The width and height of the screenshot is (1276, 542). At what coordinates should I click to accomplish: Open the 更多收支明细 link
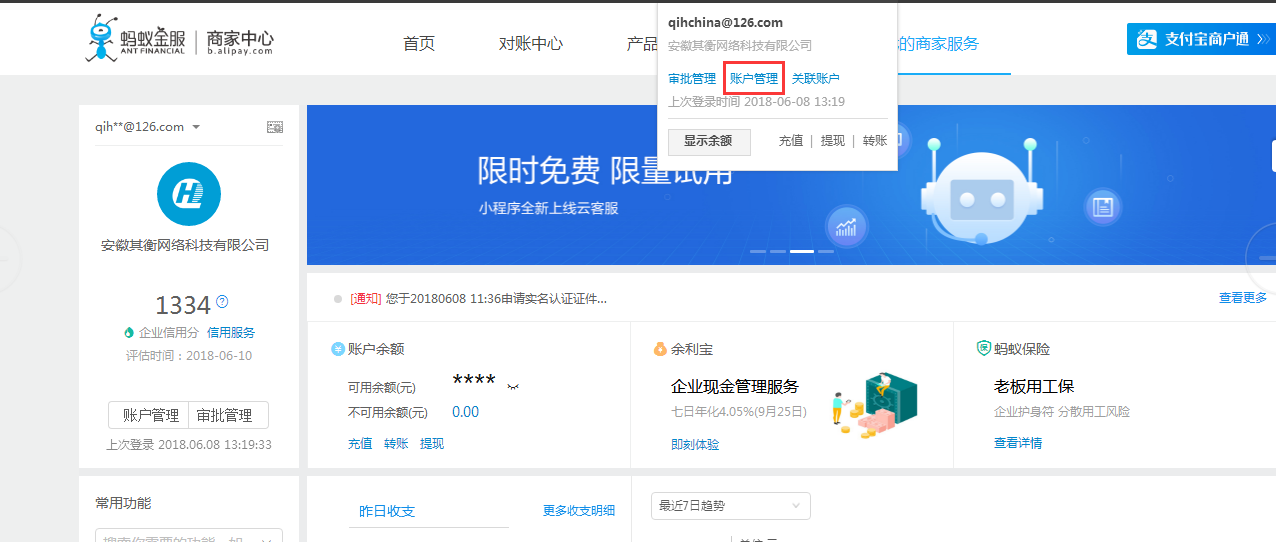click(x=579, y=510)
